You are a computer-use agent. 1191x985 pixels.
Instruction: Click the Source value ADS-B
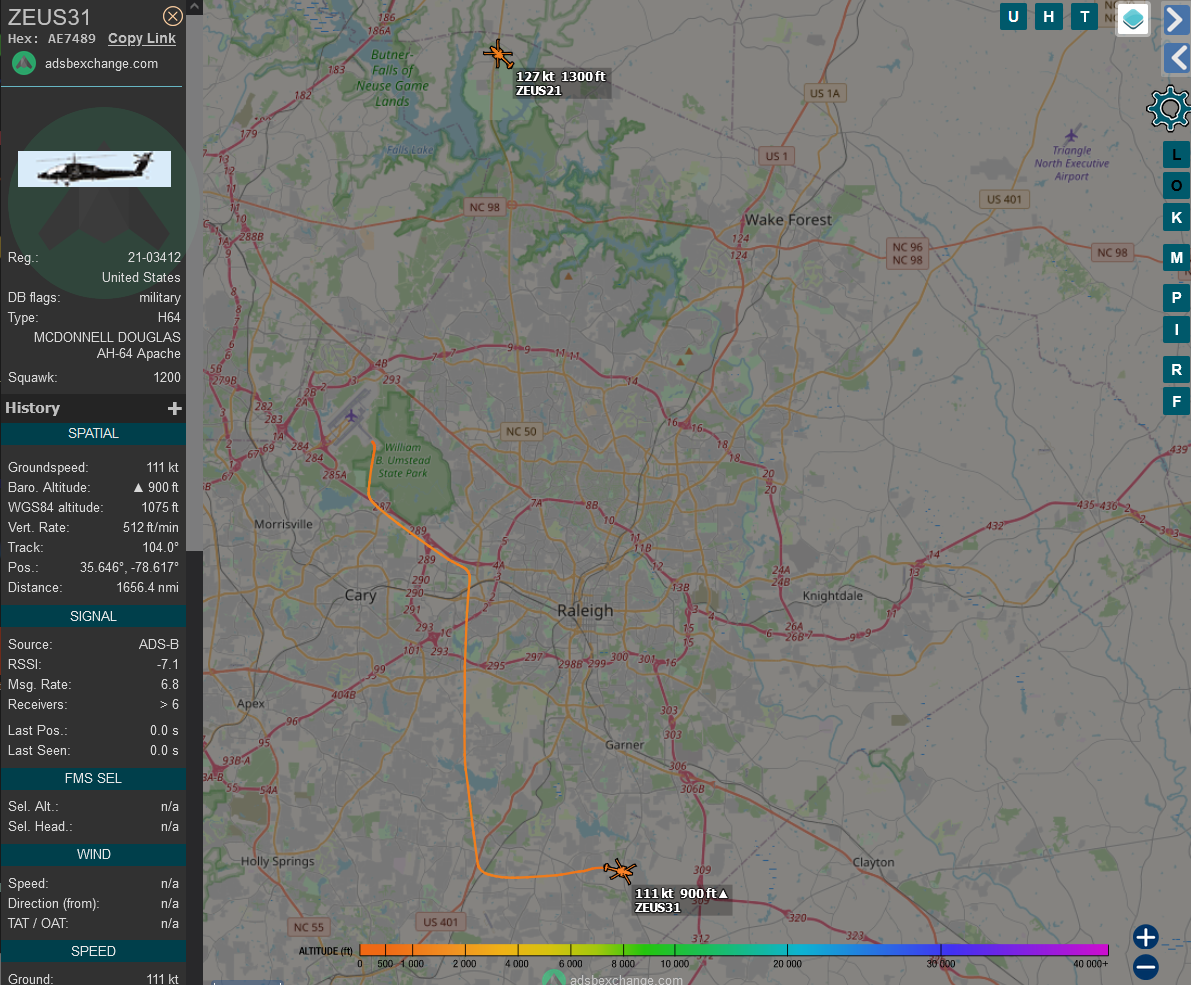(x=159, y=645)
